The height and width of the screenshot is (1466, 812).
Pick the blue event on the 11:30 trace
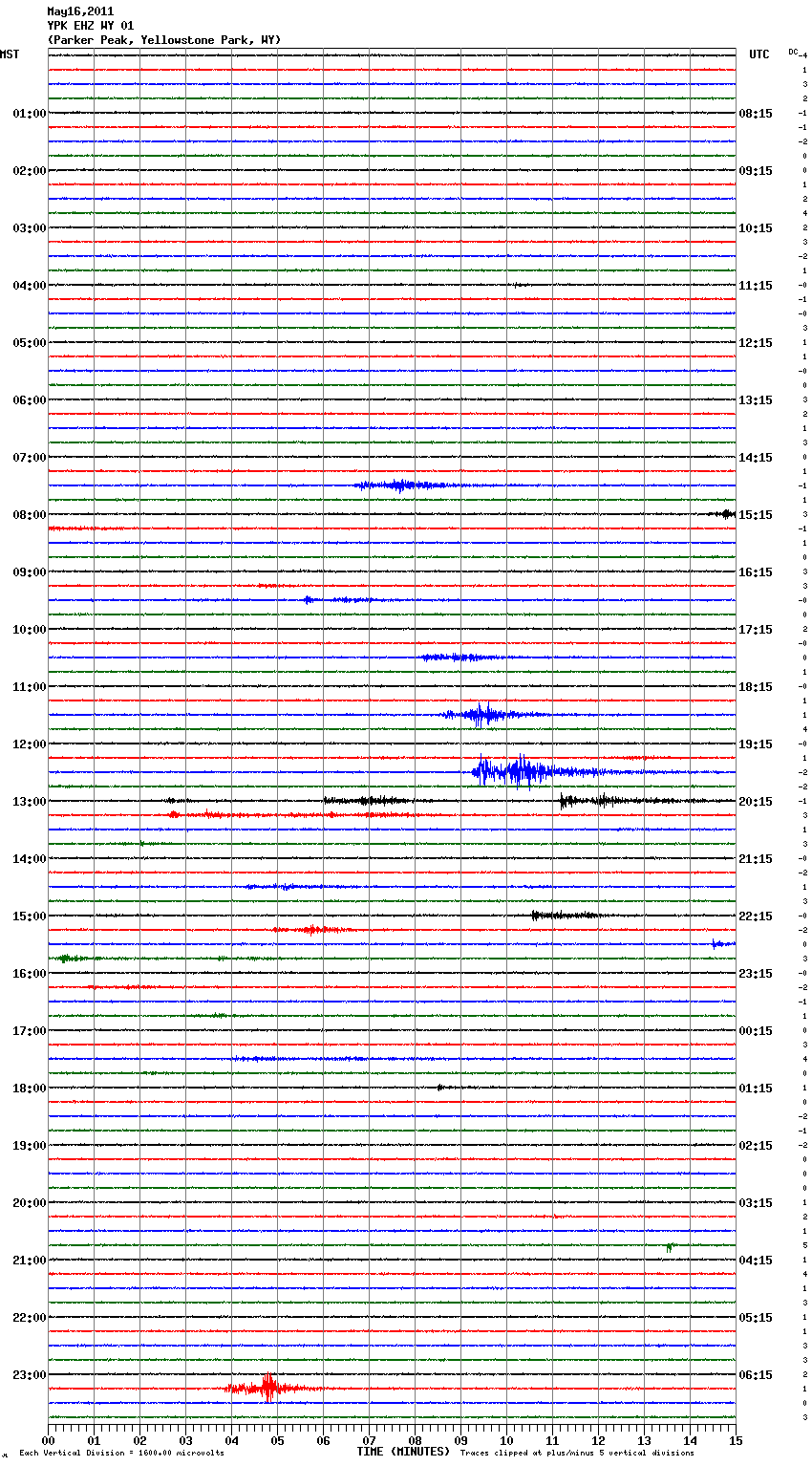coord(485,714)
